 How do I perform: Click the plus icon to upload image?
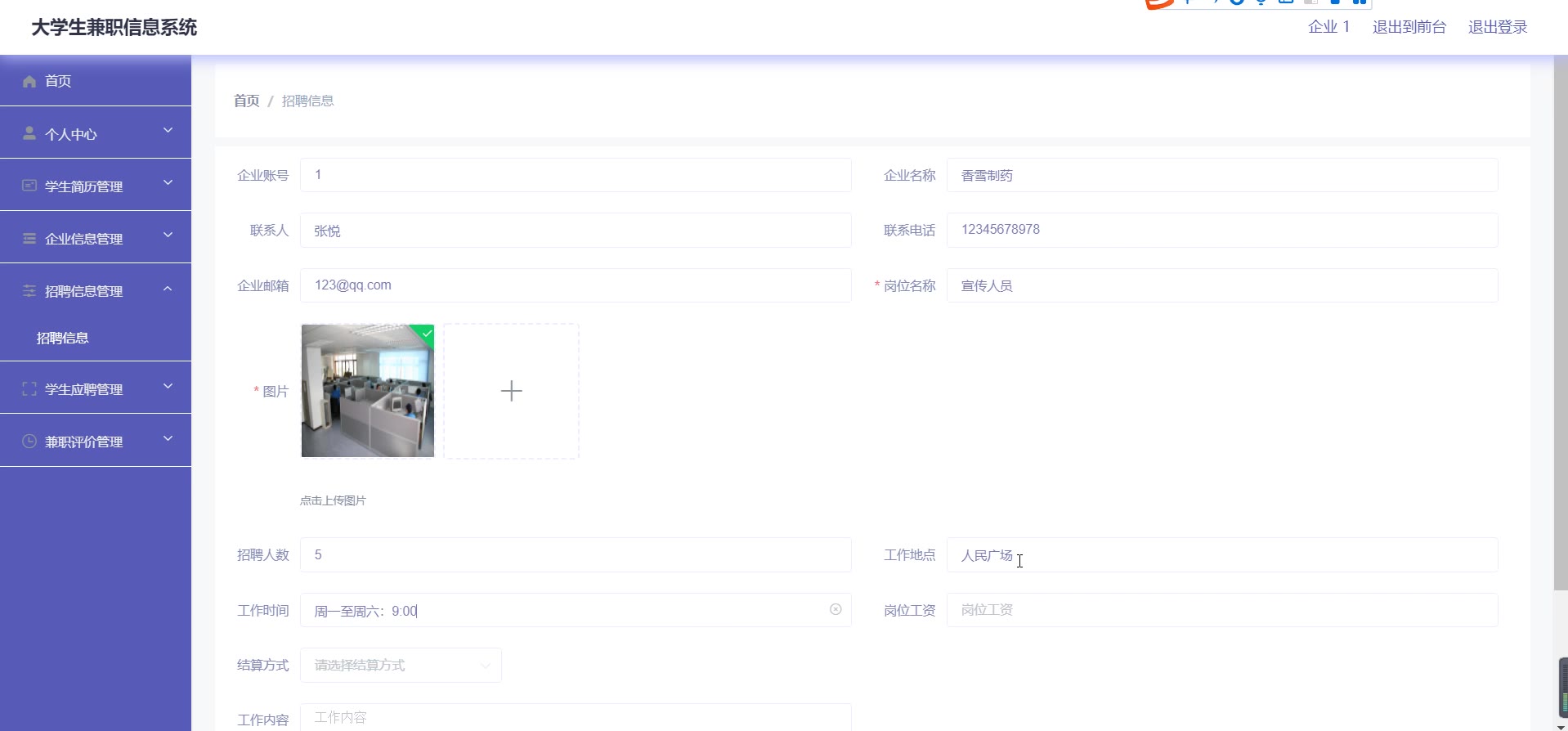pyautogui.click(x=511, y=391)
